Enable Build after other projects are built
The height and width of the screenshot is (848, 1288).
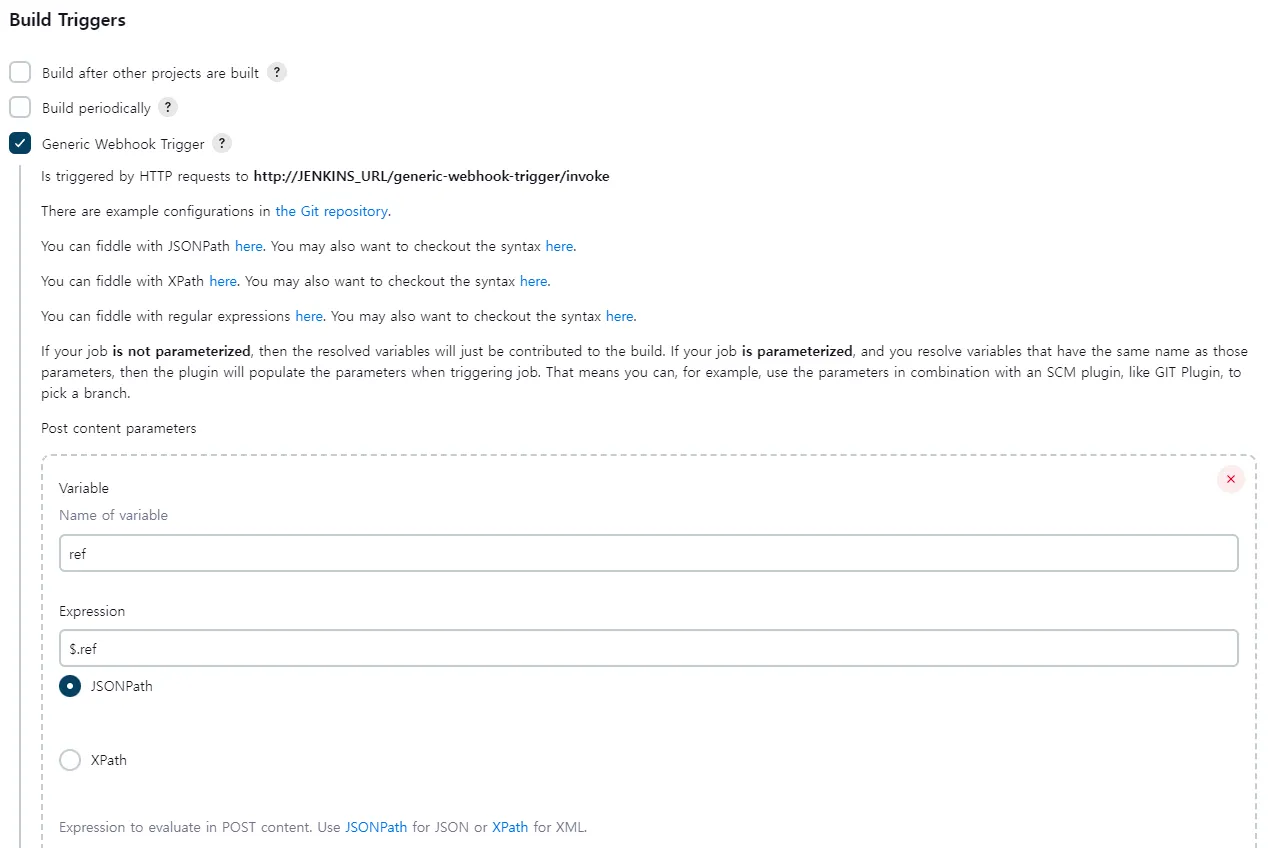click(19, 72)
